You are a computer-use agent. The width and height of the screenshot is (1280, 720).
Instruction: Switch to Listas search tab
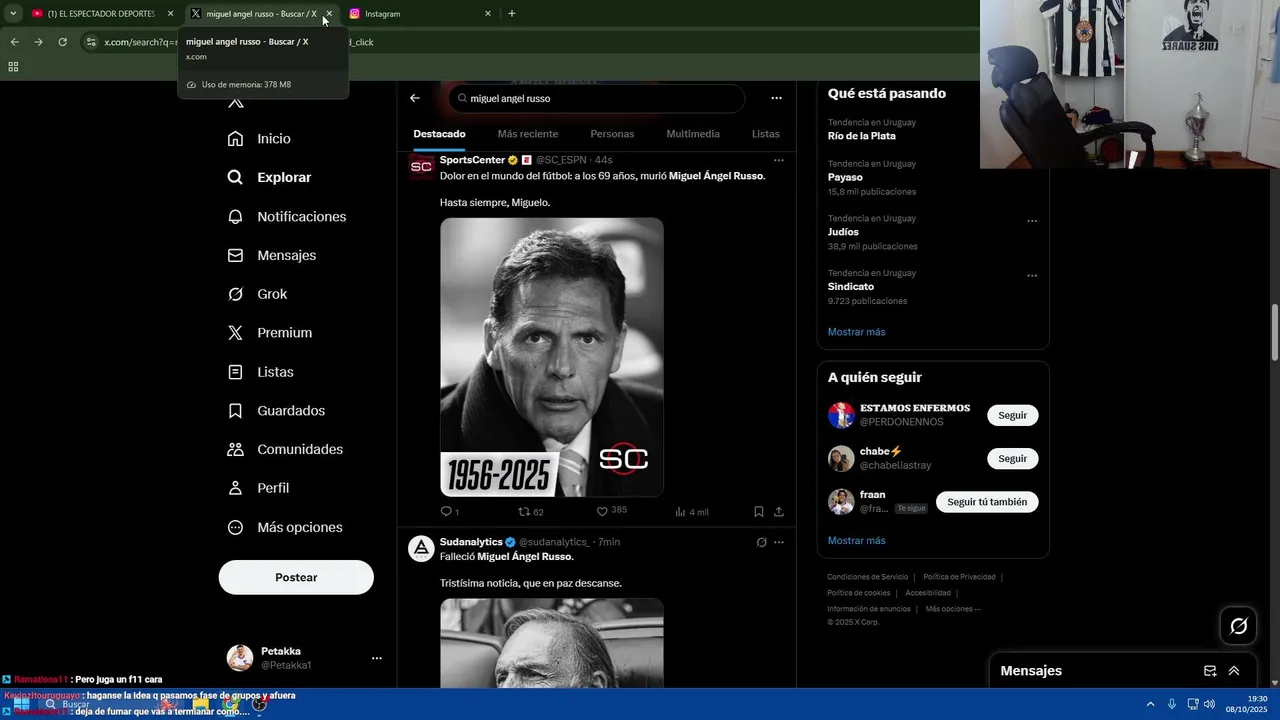[x=766, y=134]
